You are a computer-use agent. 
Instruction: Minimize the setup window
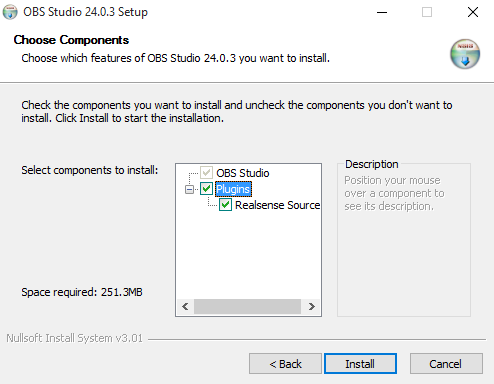pos(382,12)
